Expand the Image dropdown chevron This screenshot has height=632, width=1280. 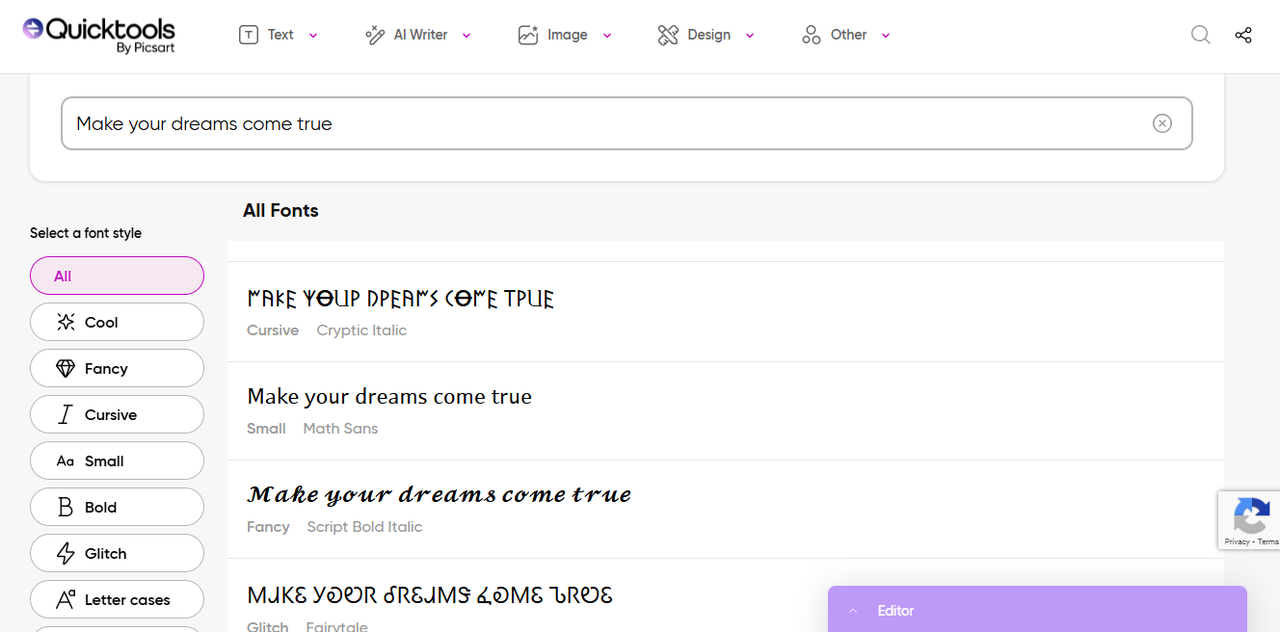(x=607, y=36)
